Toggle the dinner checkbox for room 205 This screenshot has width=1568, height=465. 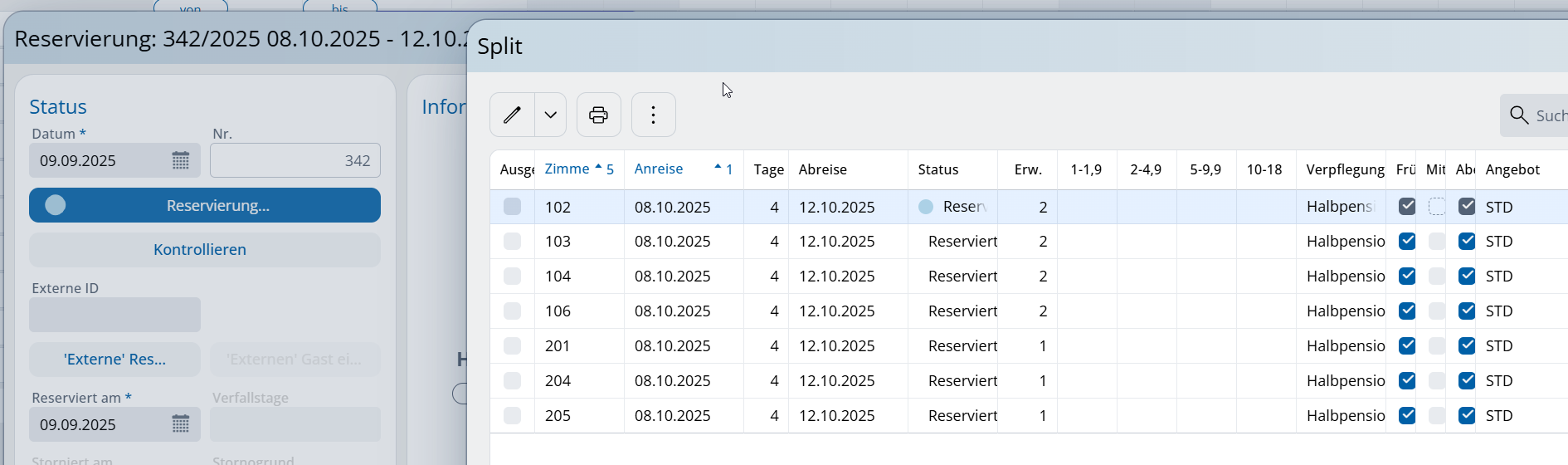click(x=1466, y=416)
